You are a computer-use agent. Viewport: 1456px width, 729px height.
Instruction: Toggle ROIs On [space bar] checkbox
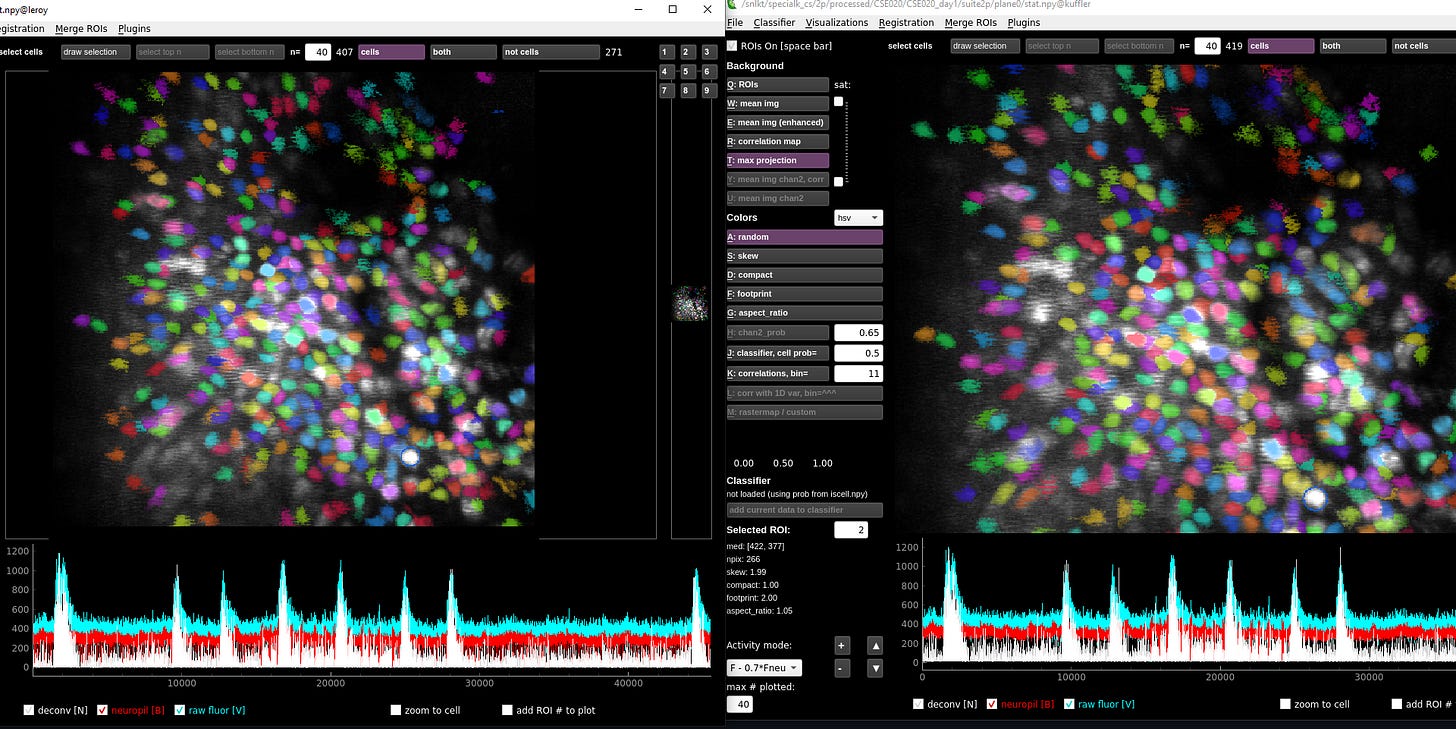click(x=732, y=46)
